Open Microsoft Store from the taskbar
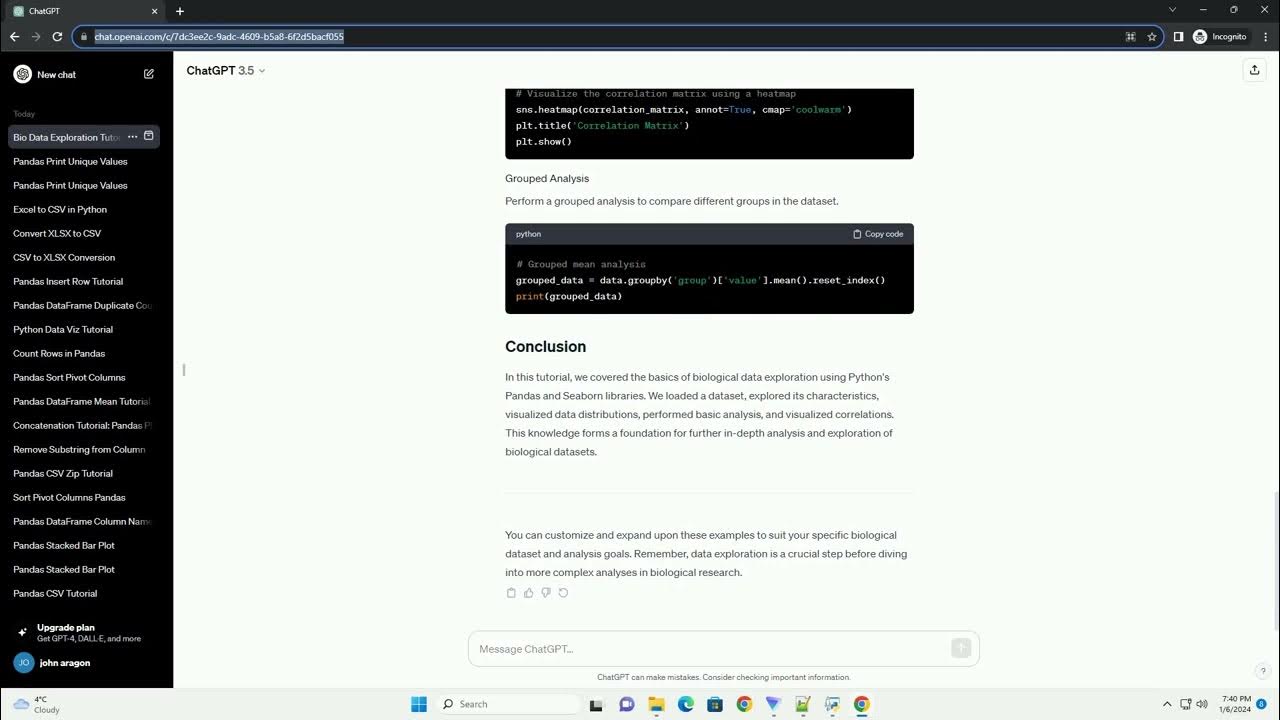 point(715,704)
